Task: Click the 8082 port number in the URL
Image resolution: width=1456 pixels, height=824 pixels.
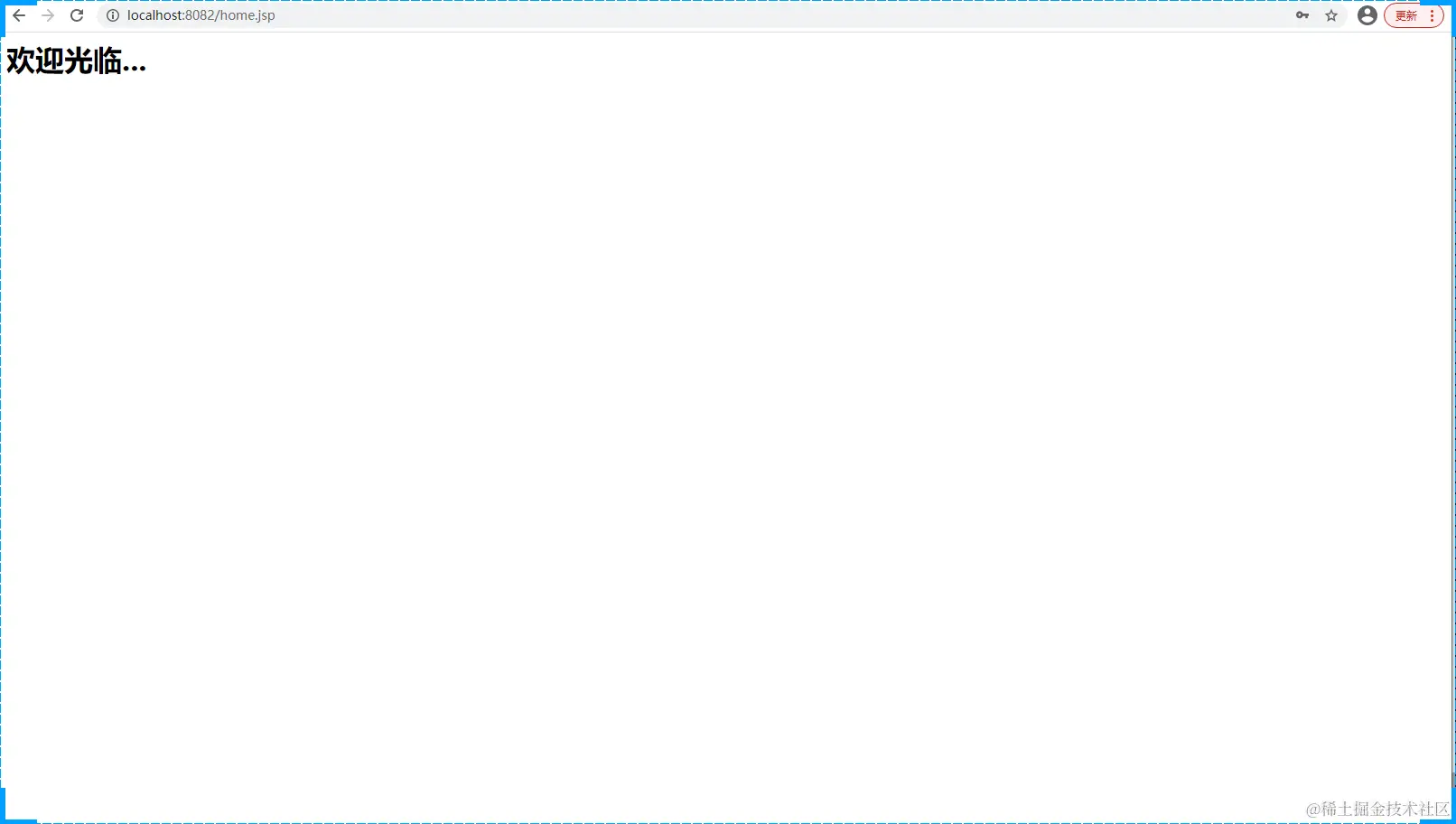Action: pyautogui.click(x=200, y=15)
